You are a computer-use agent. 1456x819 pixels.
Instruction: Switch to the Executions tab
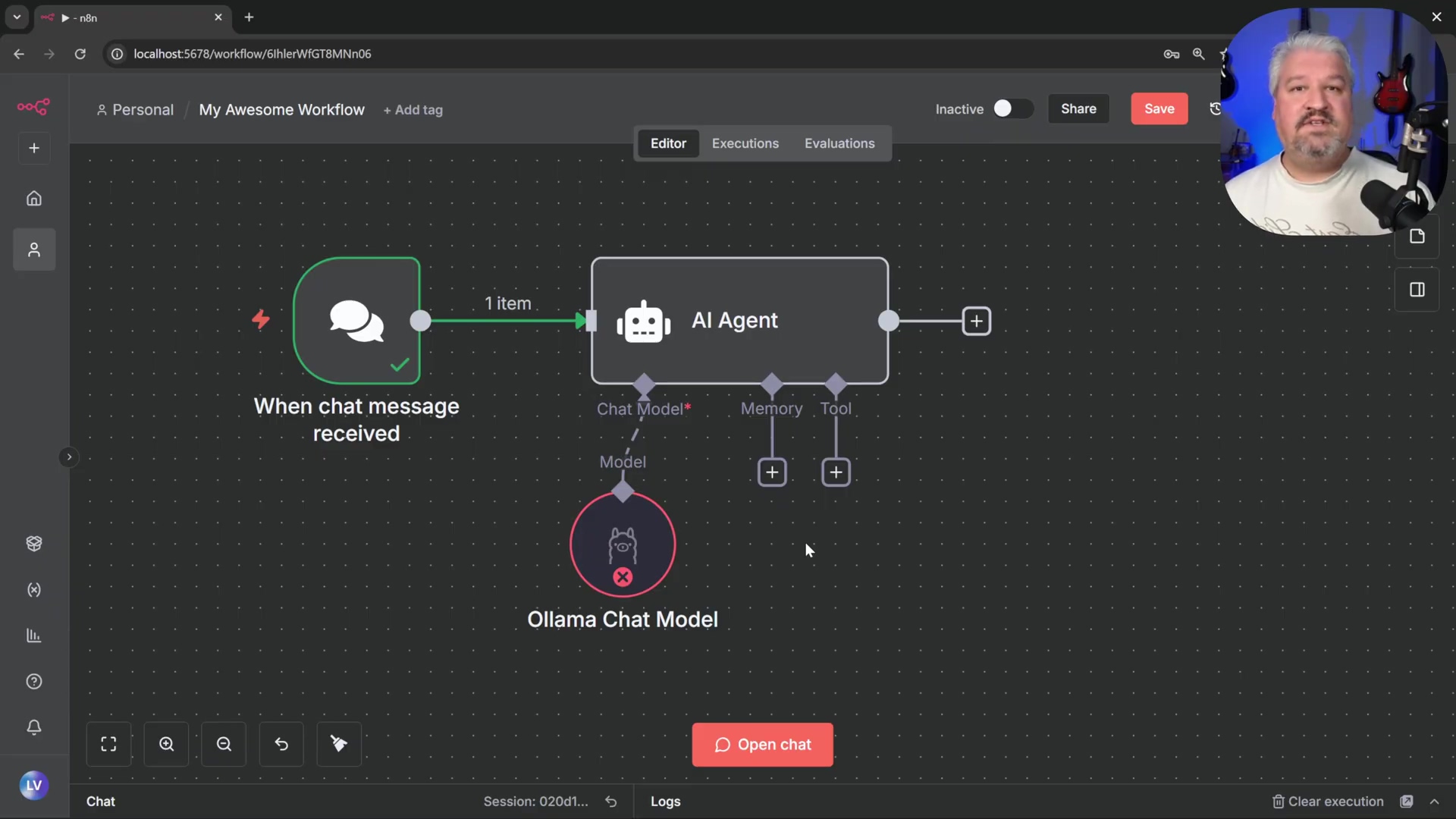tap(745, 143)
